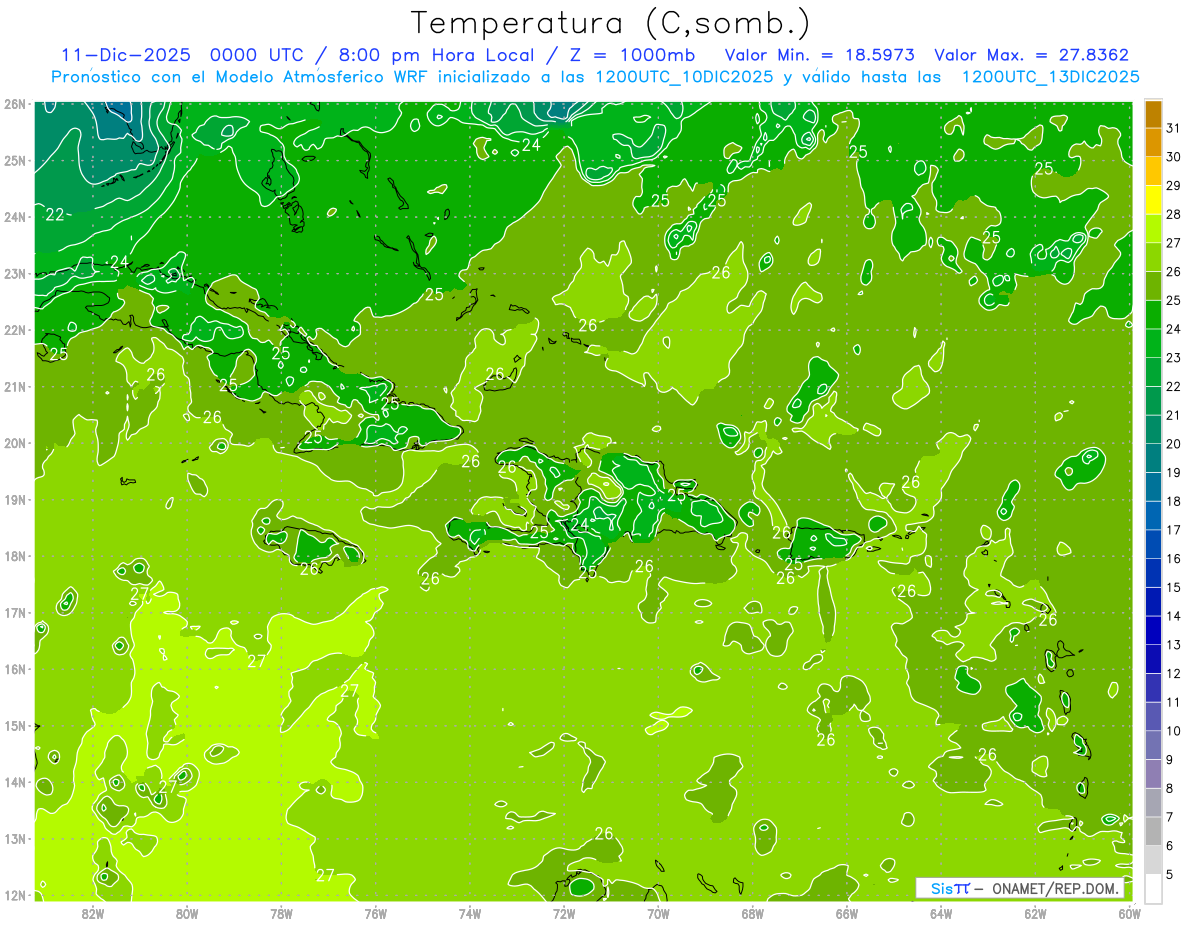Viewport: 1200px width, 927px height.
Task: Click the latitude axis label "16N"
Action: pyautogui.click(x=15, y=669)
